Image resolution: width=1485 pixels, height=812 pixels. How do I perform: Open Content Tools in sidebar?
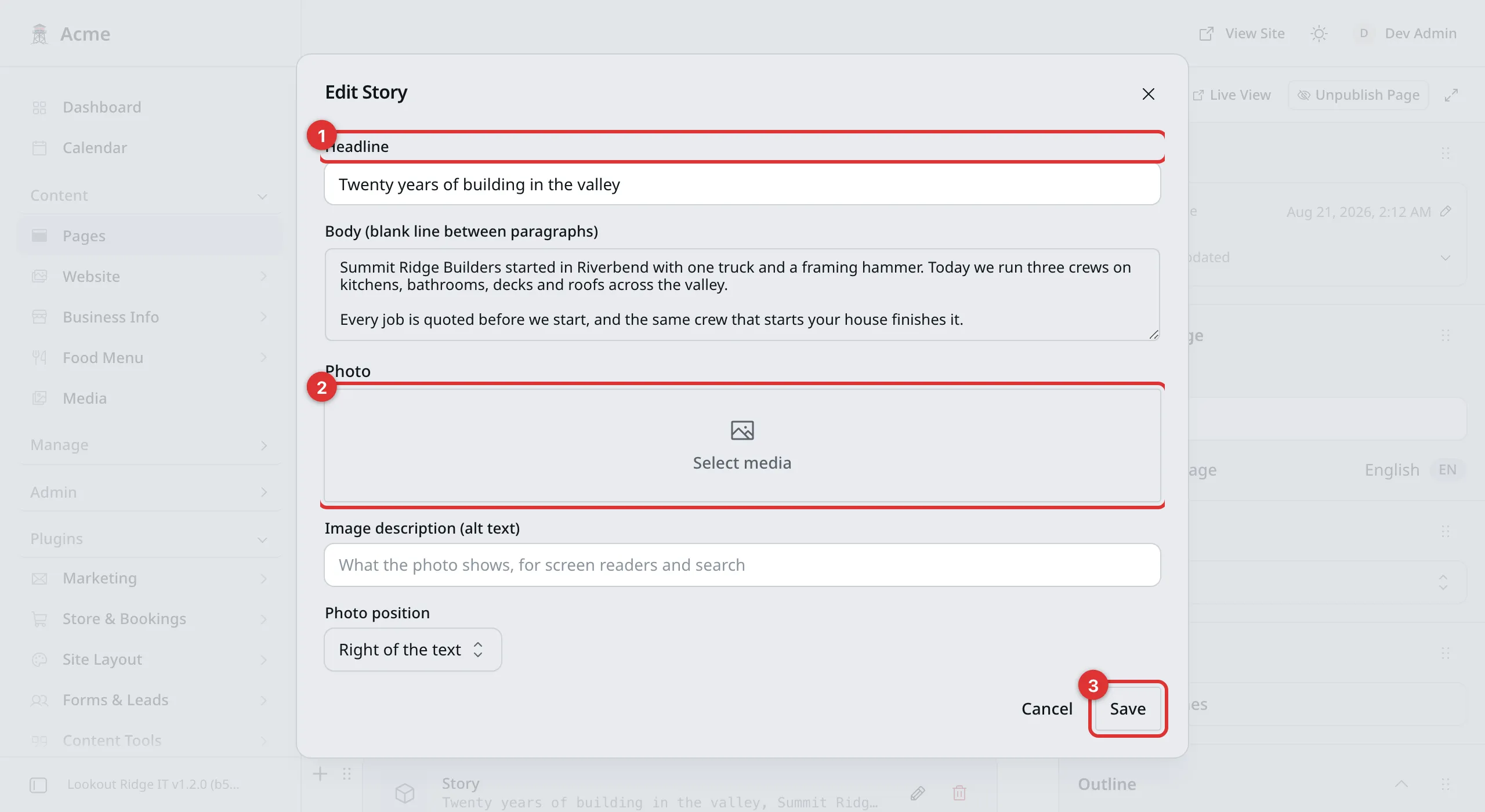pos(150,741)
